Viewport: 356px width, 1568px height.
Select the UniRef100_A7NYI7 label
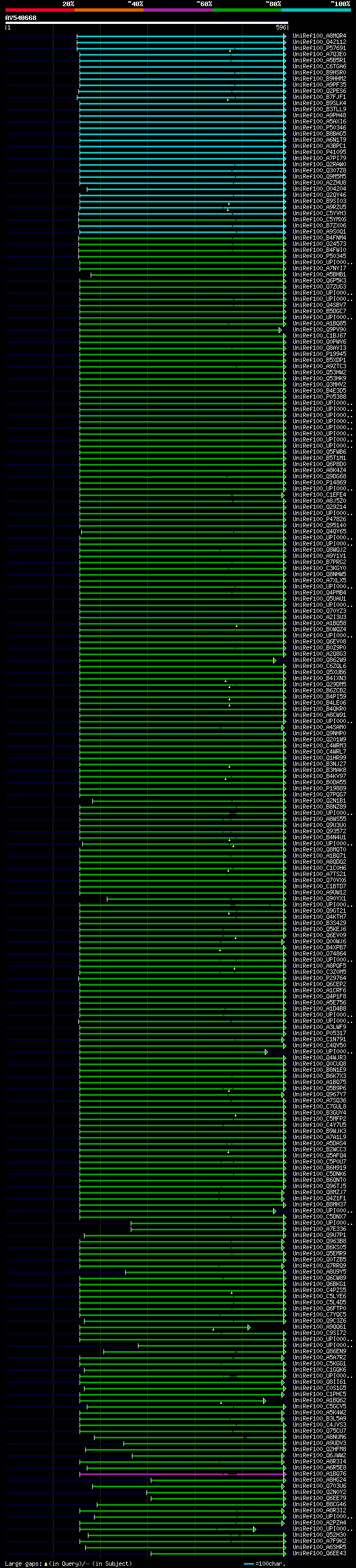[319, 269]
